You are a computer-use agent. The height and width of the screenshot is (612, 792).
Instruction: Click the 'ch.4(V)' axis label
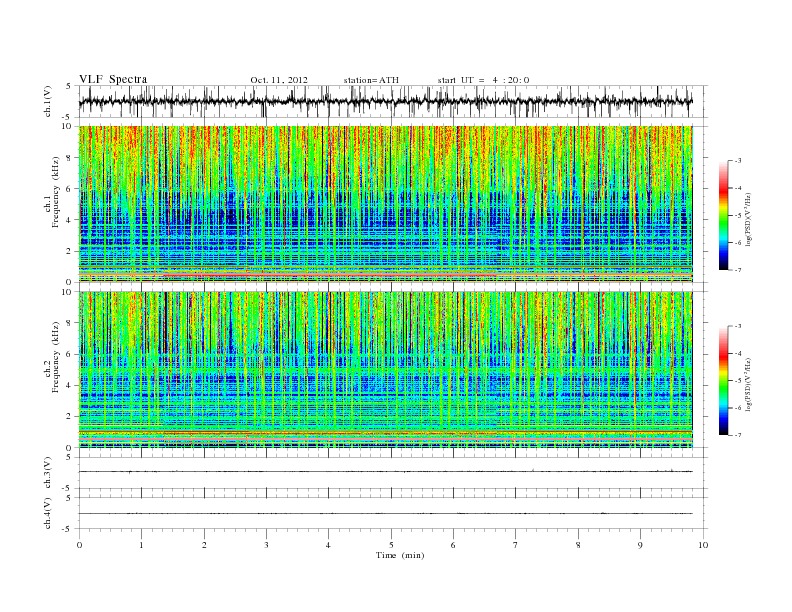[x=48, y=513]
